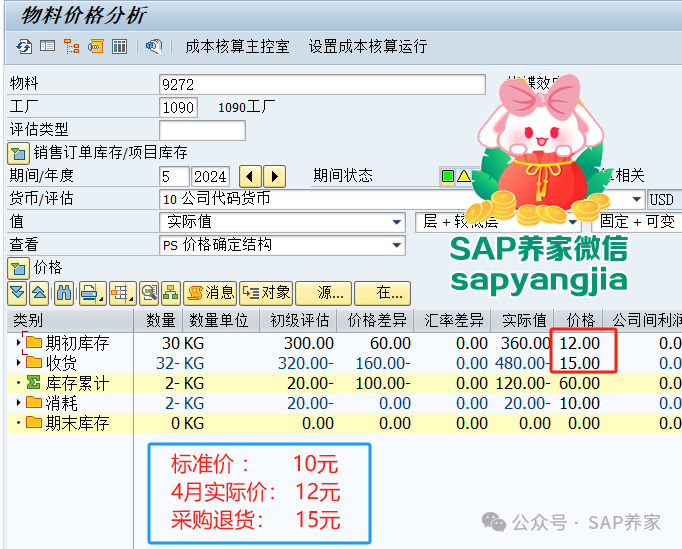The height and width of the screenshot is (549, 682).
Task: Click the organization hierarchy icon in grid toolbar
Action: 171,293
